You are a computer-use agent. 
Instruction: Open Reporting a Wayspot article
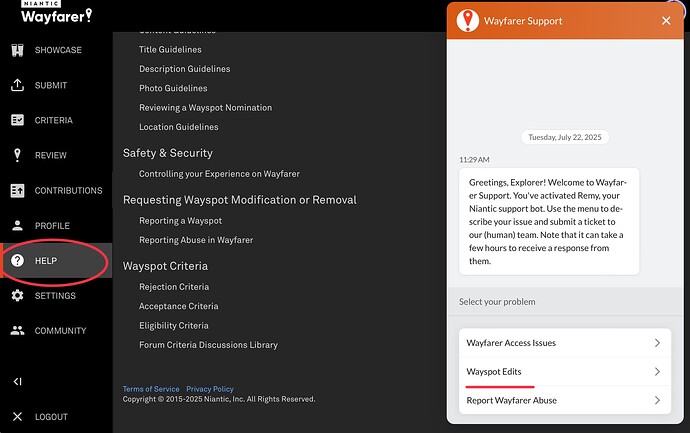click(180, 221)
